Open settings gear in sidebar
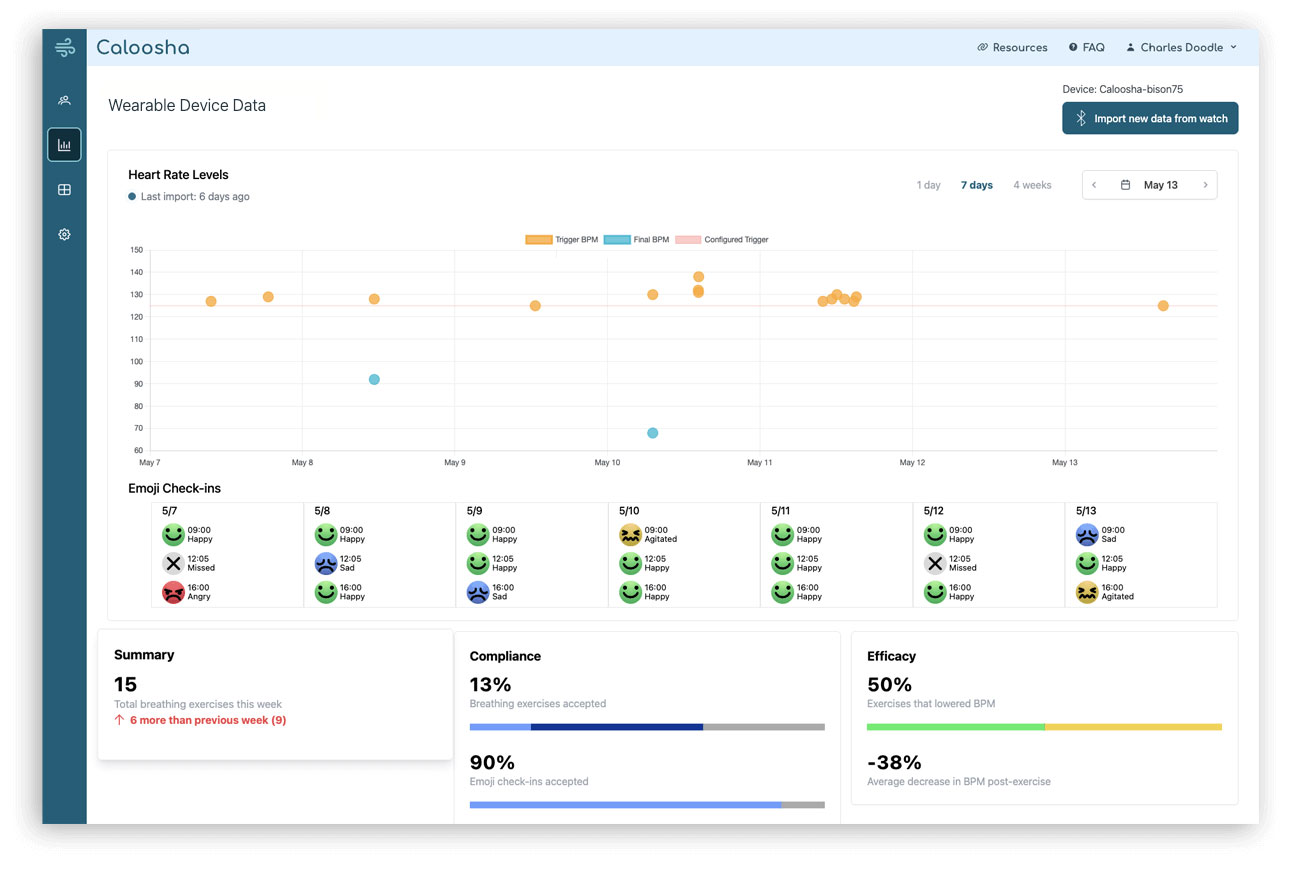Viewport: 1305px width, 870px height. [64, 235]
